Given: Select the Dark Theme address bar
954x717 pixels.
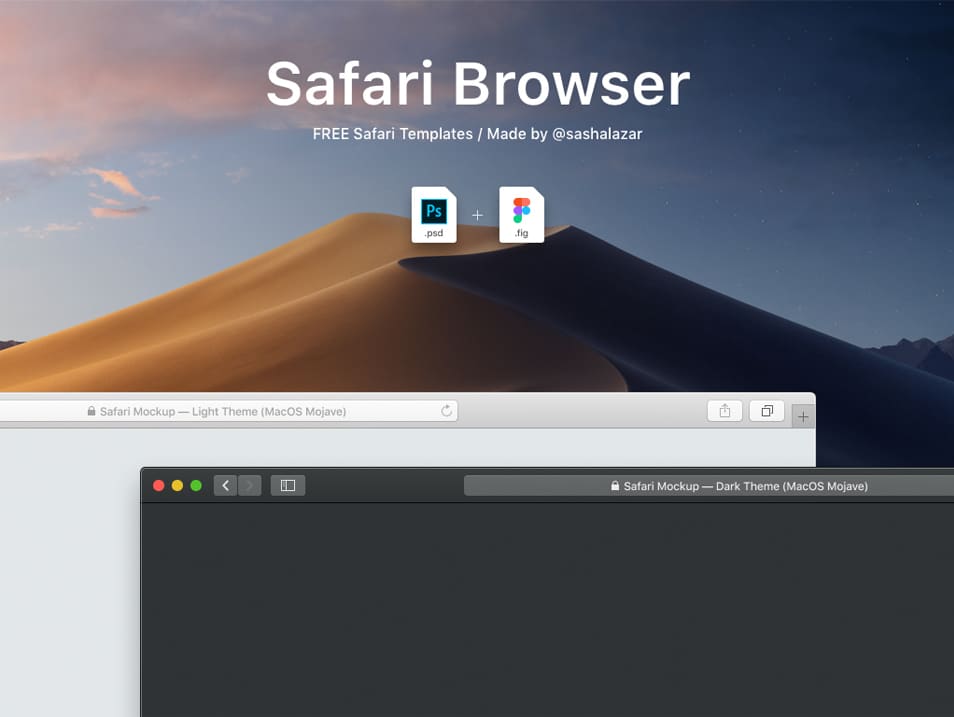Looking at the screenshot, I should pos(740,486).
